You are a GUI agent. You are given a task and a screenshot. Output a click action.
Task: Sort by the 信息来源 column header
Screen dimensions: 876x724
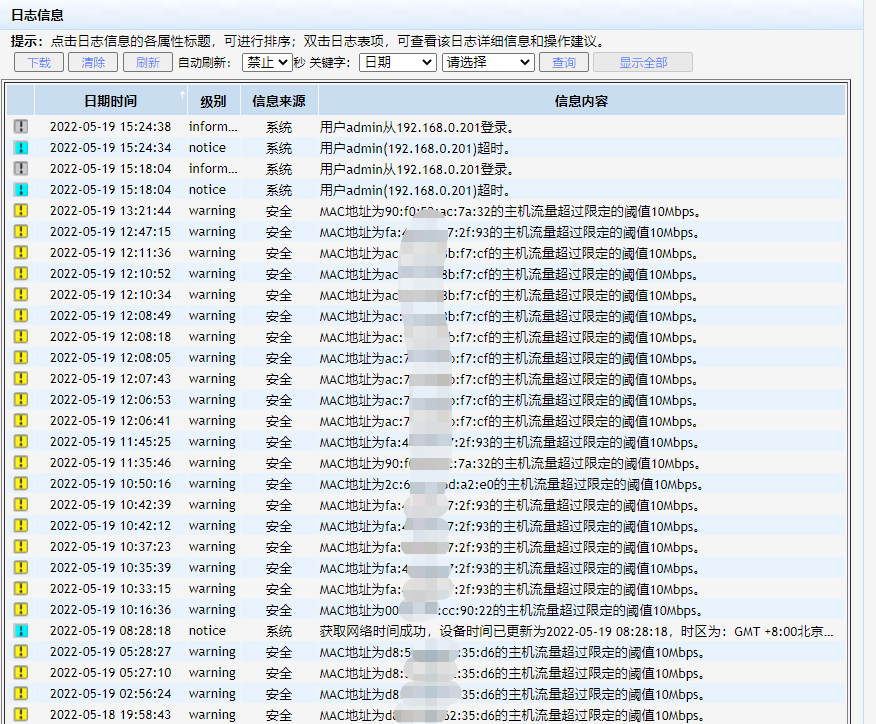(279, 101)
